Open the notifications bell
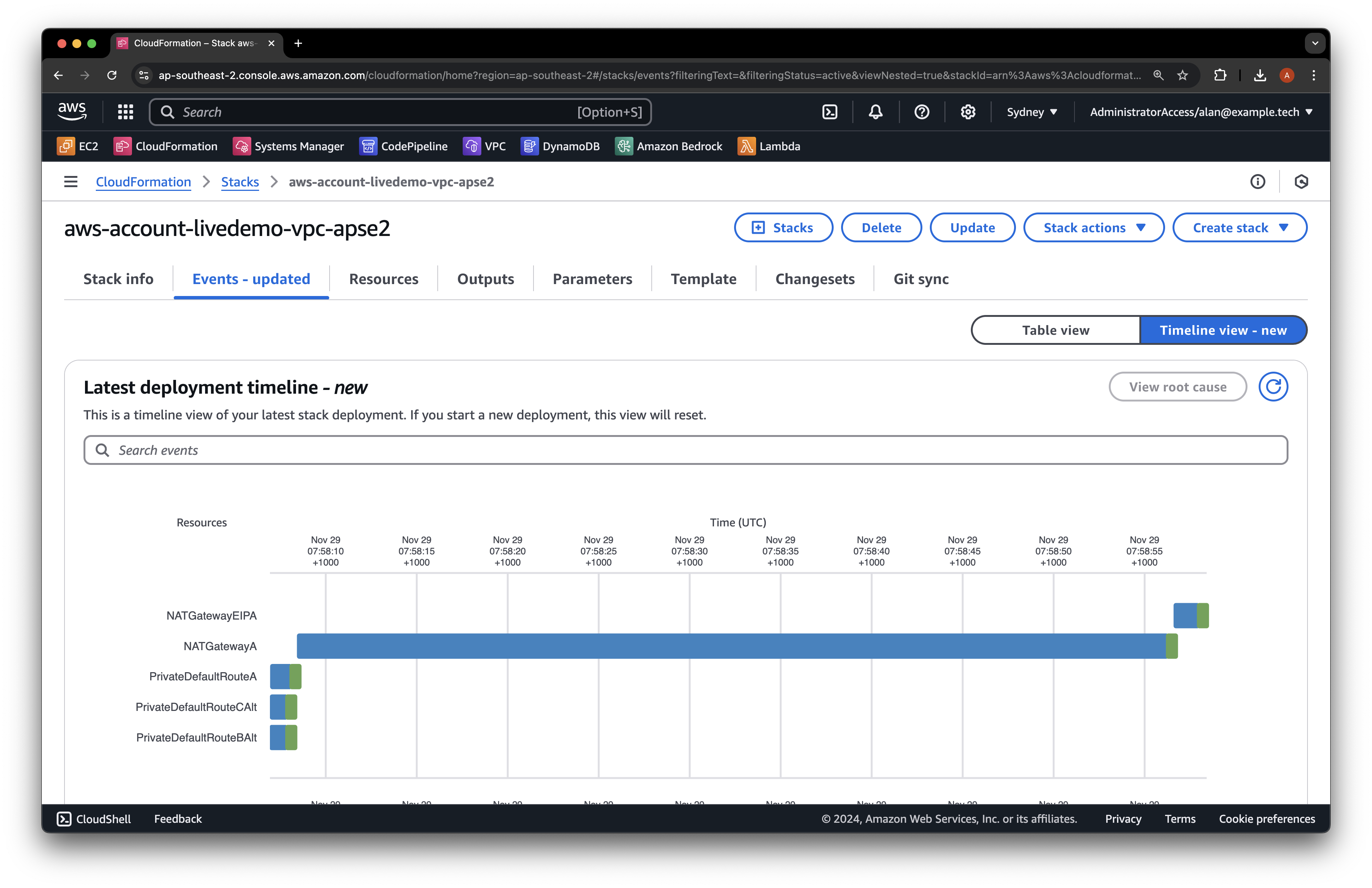The width and height of the screenshot is (1372, 888). 875,112
